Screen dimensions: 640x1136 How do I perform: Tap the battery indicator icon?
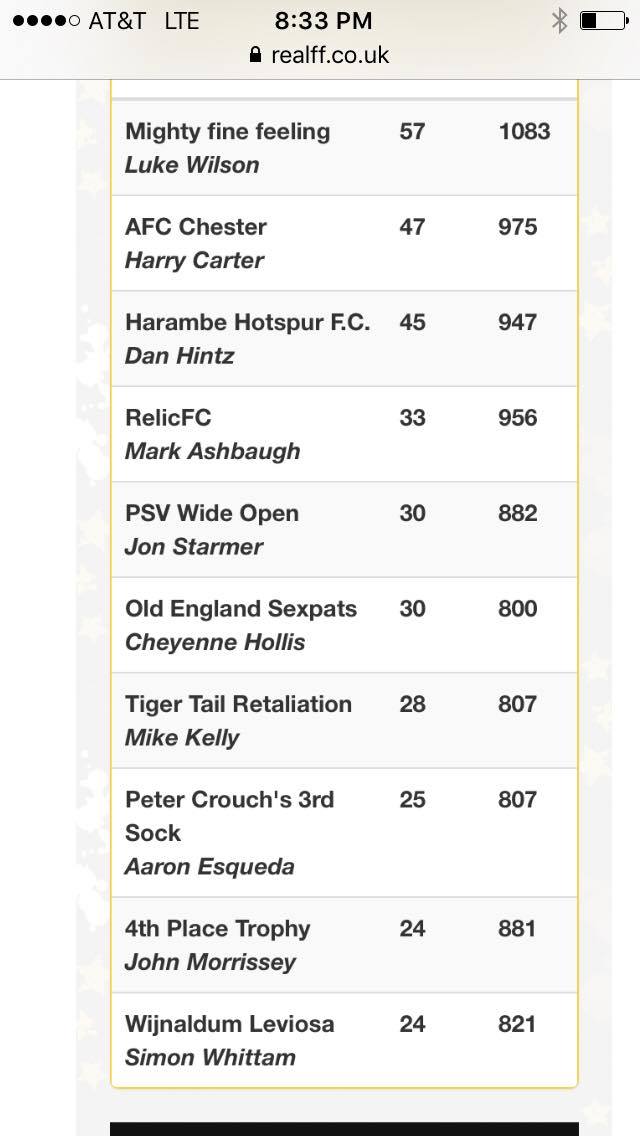pyautogui.click(x=604, y=21)
